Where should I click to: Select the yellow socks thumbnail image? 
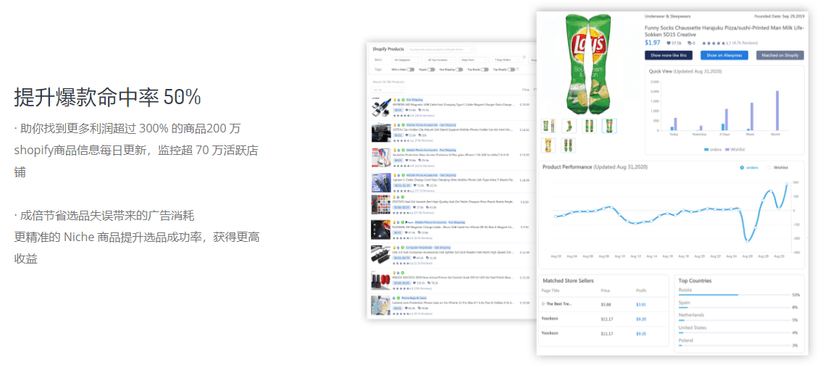tap(549, 145)
